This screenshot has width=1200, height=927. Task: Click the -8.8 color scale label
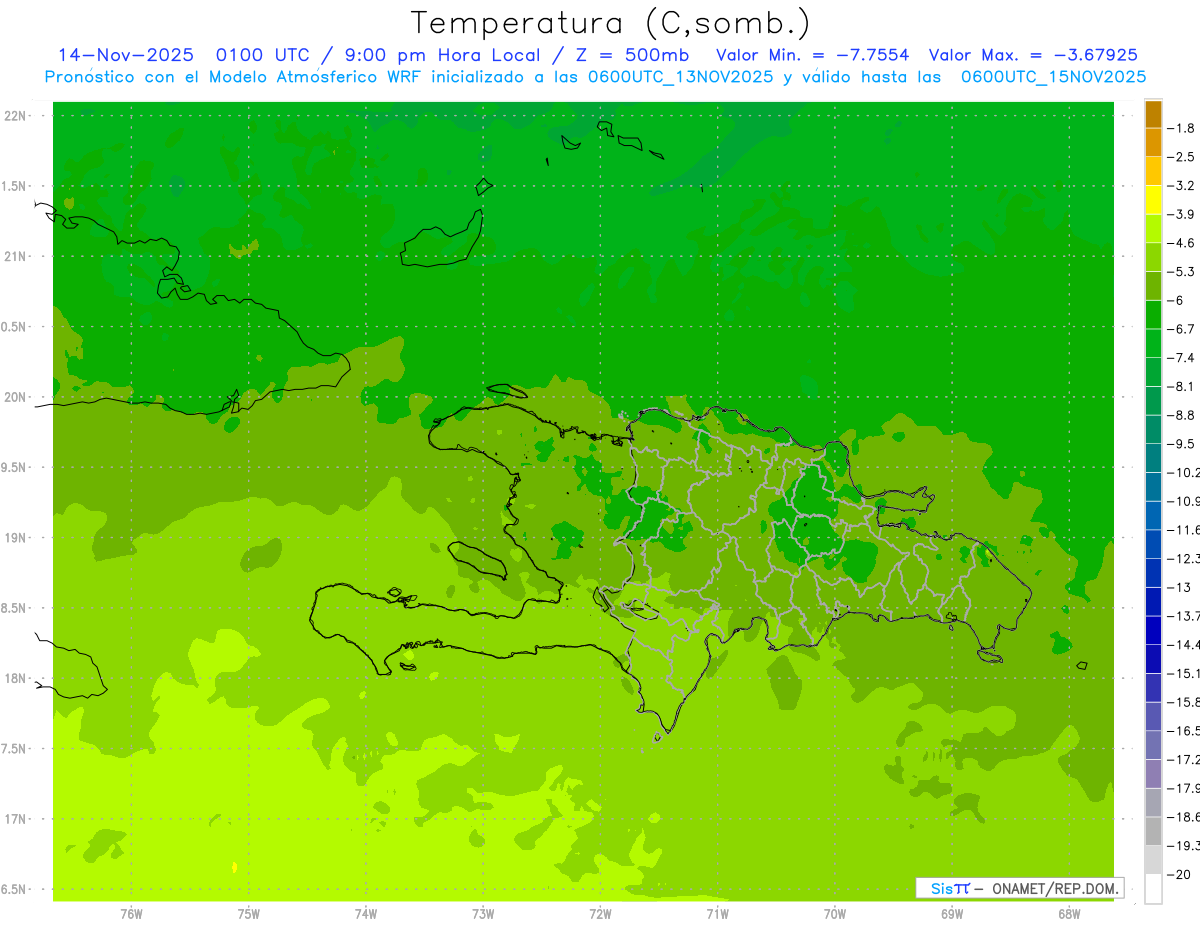point(1180,415)
